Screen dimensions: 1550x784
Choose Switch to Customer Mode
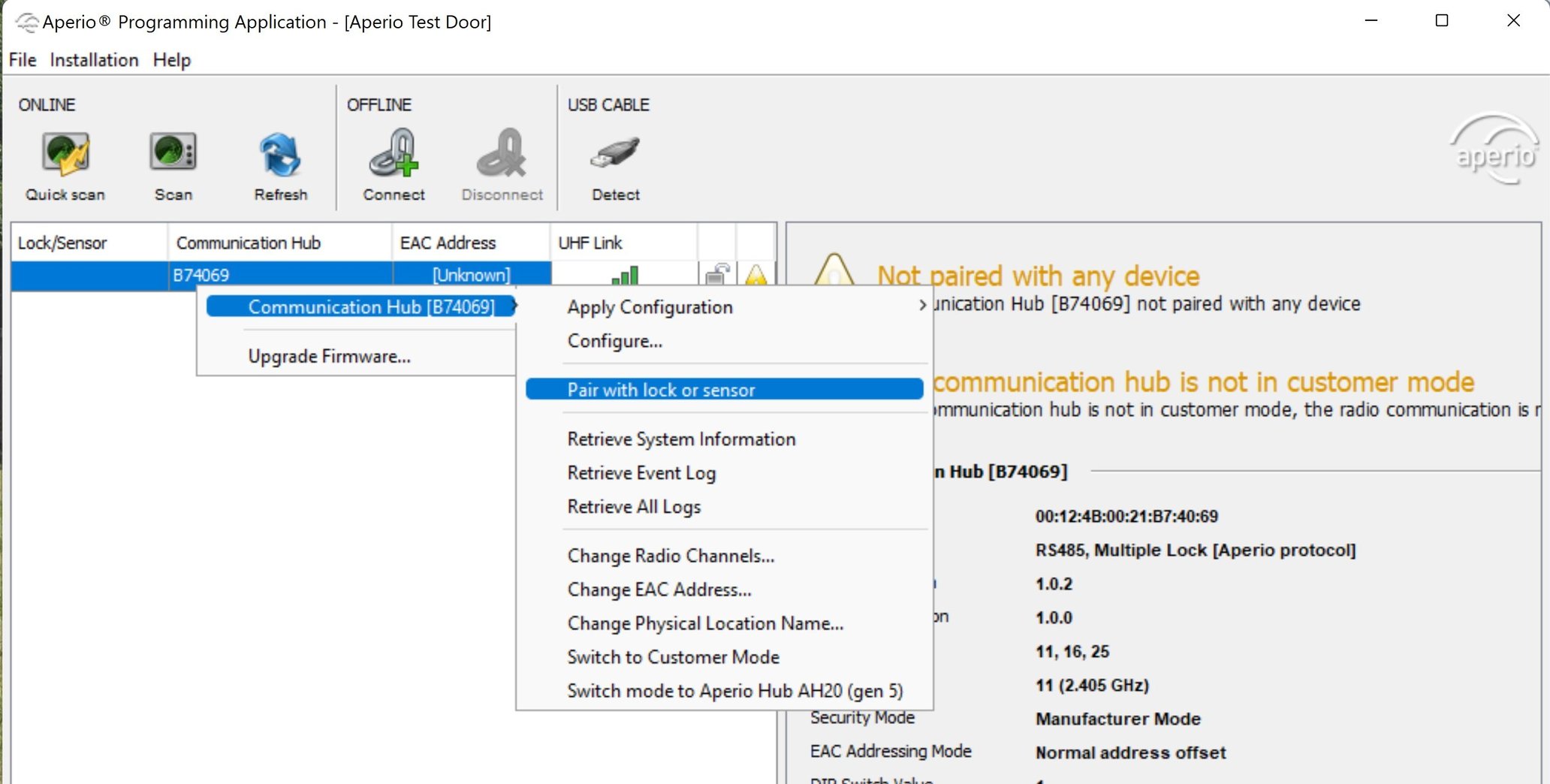coord(673,657)
